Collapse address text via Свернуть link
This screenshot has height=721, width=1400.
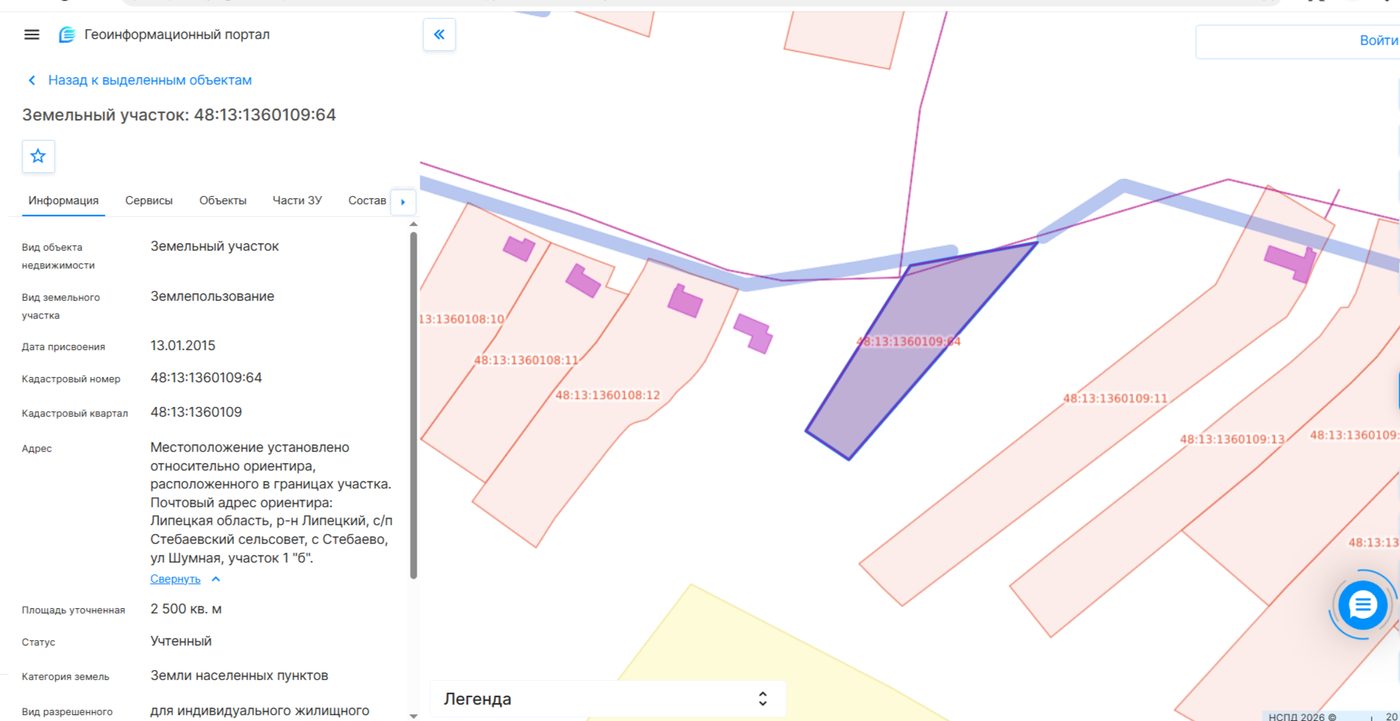point(175,579)
